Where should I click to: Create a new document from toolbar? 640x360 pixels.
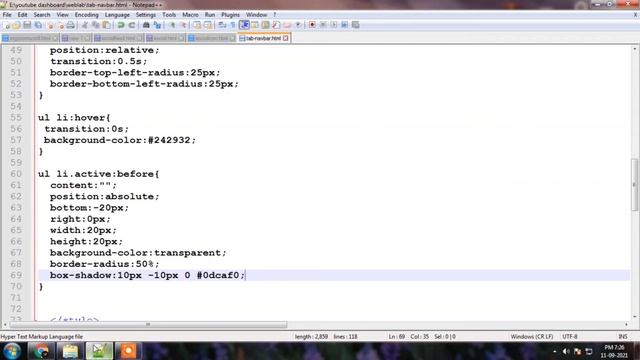pyautogui.click(x=6, y=25)
